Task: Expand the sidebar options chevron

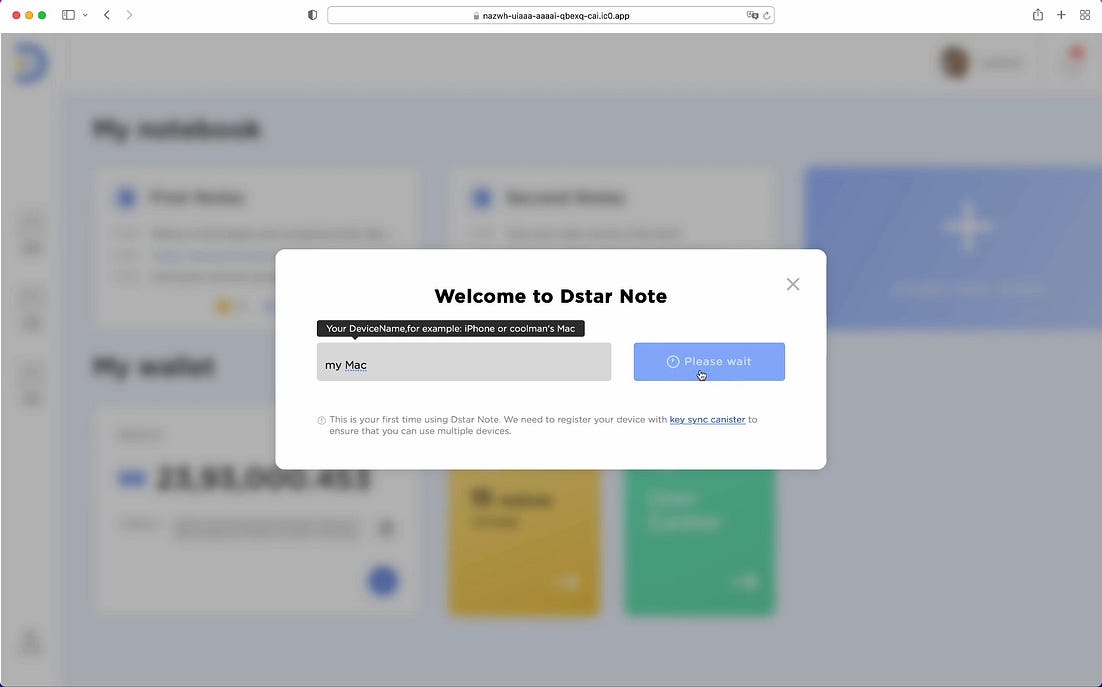Action: coord(85,15)
